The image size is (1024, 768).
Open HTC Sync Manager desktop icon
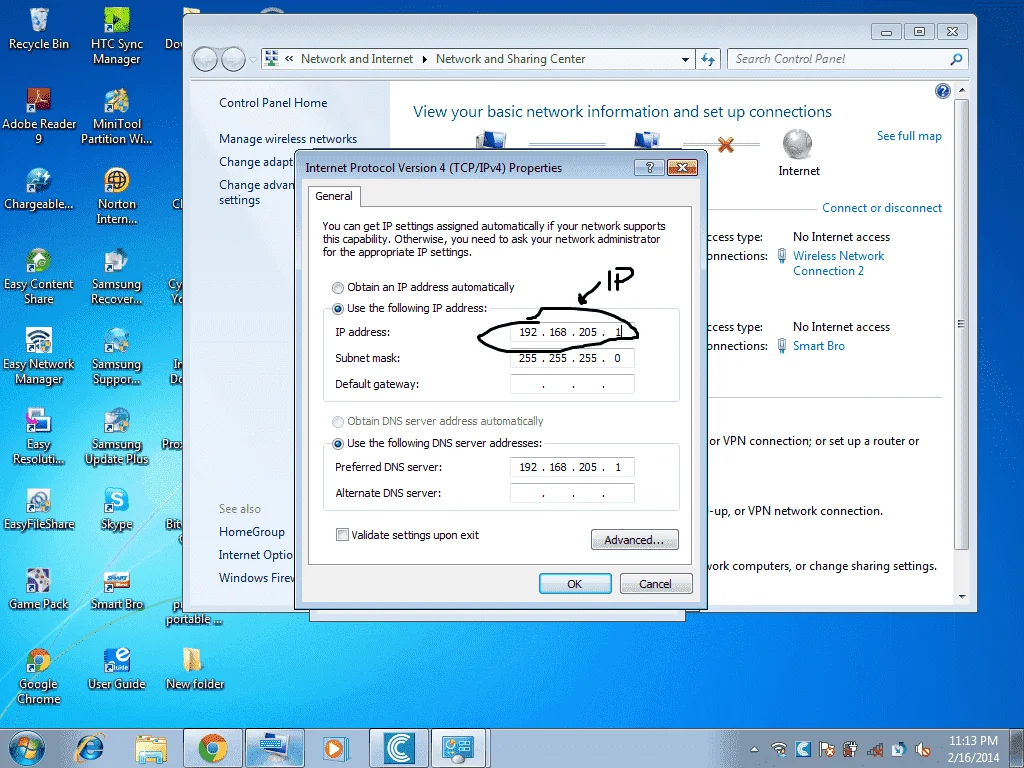click(x=116, y=36)
